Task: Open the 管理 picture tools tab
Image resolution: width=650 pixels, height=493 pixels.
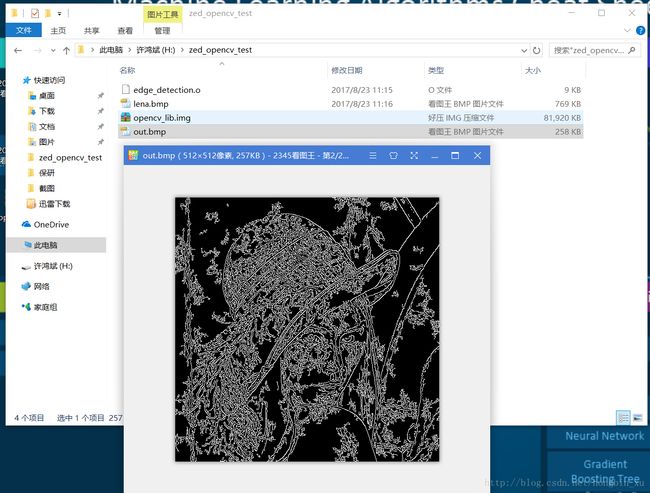Action: point(162,31)
